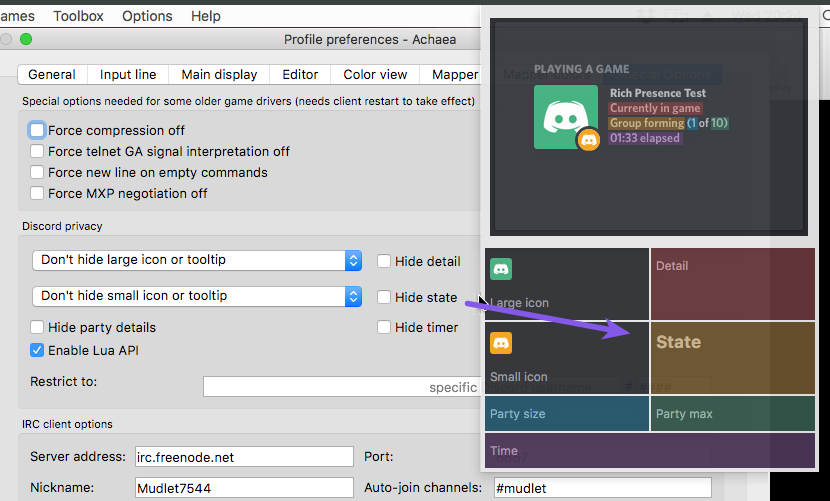
Task: Open the Options menu
Action: point(147,16)
